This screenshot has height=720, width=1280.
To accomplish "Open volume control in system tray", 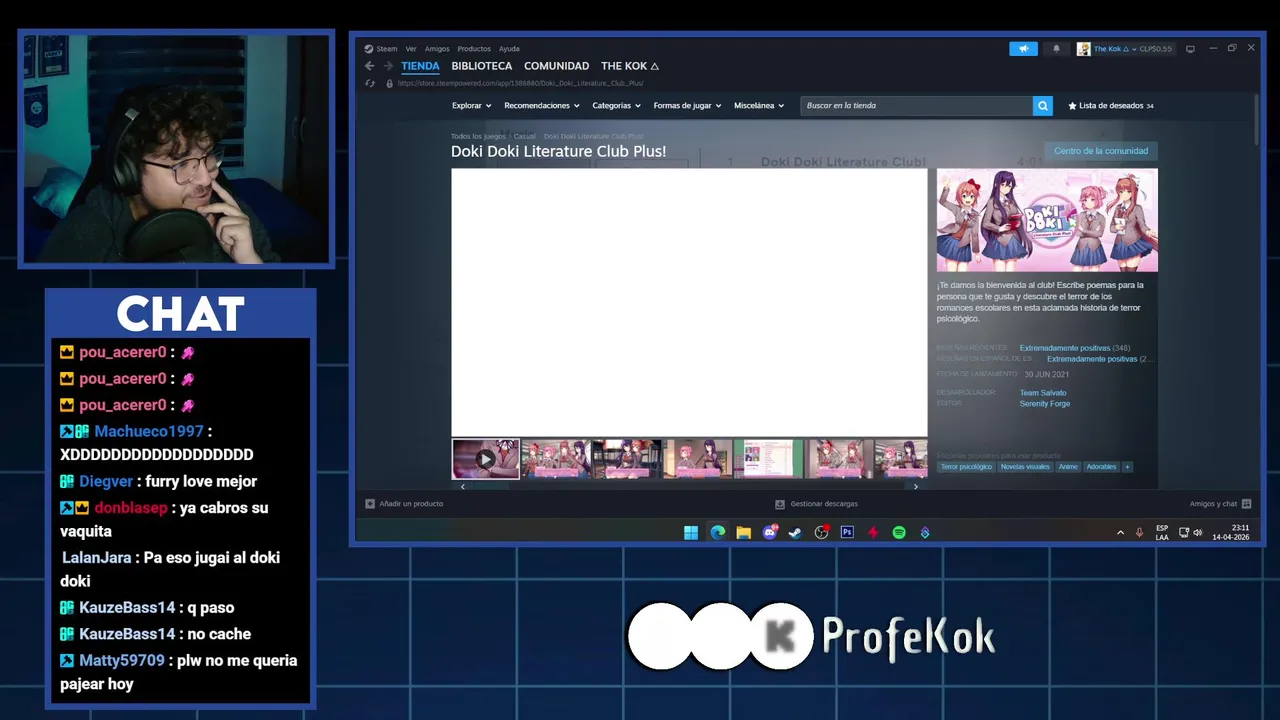I will (1198, 533).
